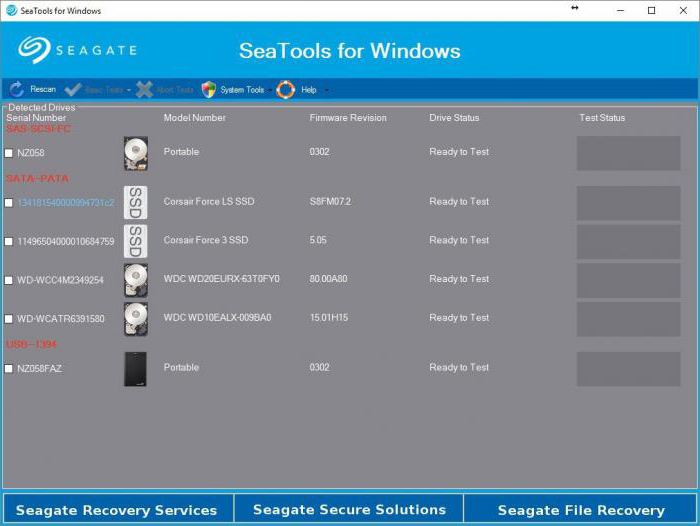Click model text WDC WD20EURX-63T0FY0
The image size is (700, 526).
click(x=221, y=279)
